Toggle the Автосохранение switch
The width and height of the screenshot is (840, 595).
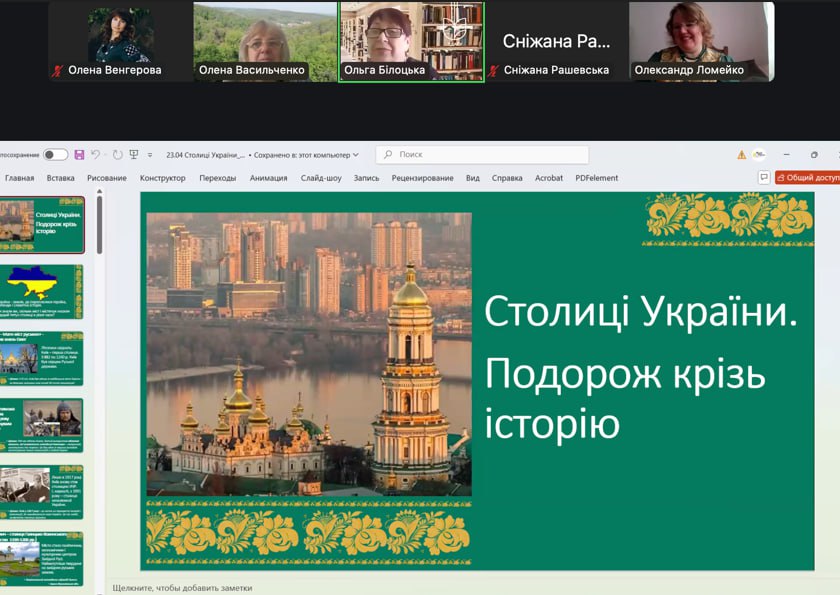click(55, 155)
